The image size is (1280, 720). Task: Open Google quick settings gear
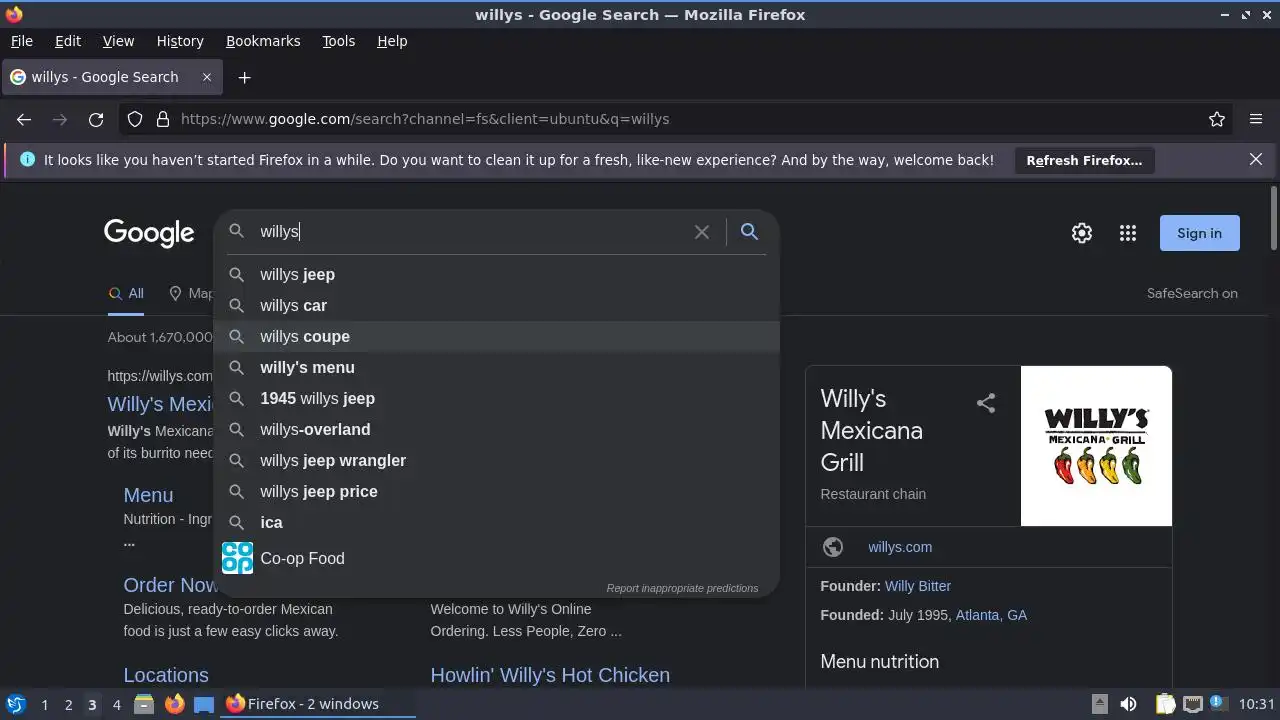pos(1082,233)
